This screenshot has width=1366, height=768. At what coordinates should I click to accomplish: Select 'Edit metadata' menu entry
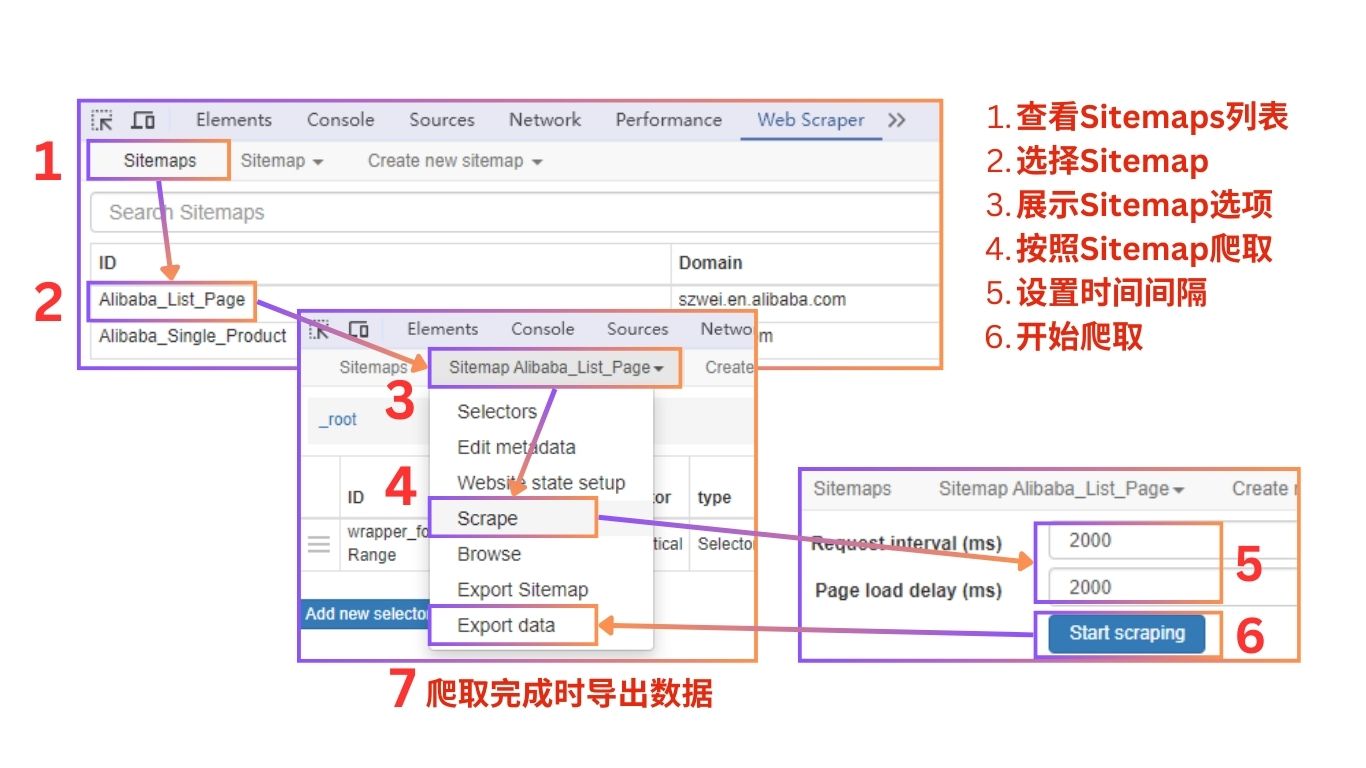pyautogui.click(x=516, y=447)
